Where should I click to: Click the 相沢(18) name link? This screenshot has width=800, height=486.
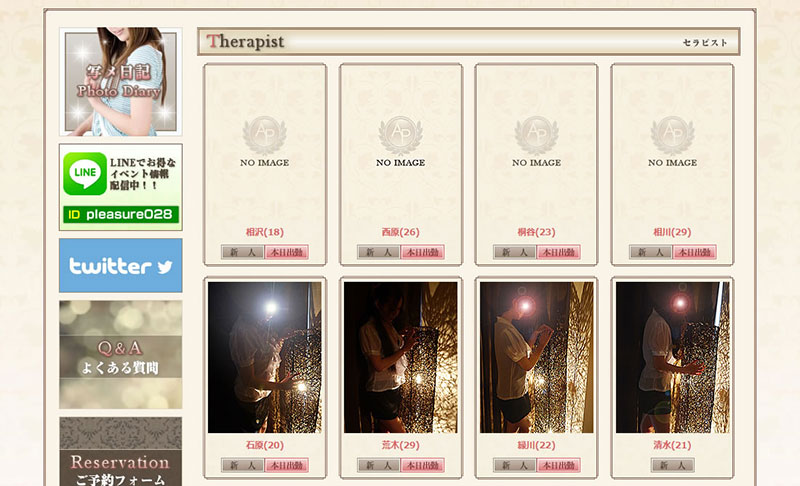coord(264,232)
